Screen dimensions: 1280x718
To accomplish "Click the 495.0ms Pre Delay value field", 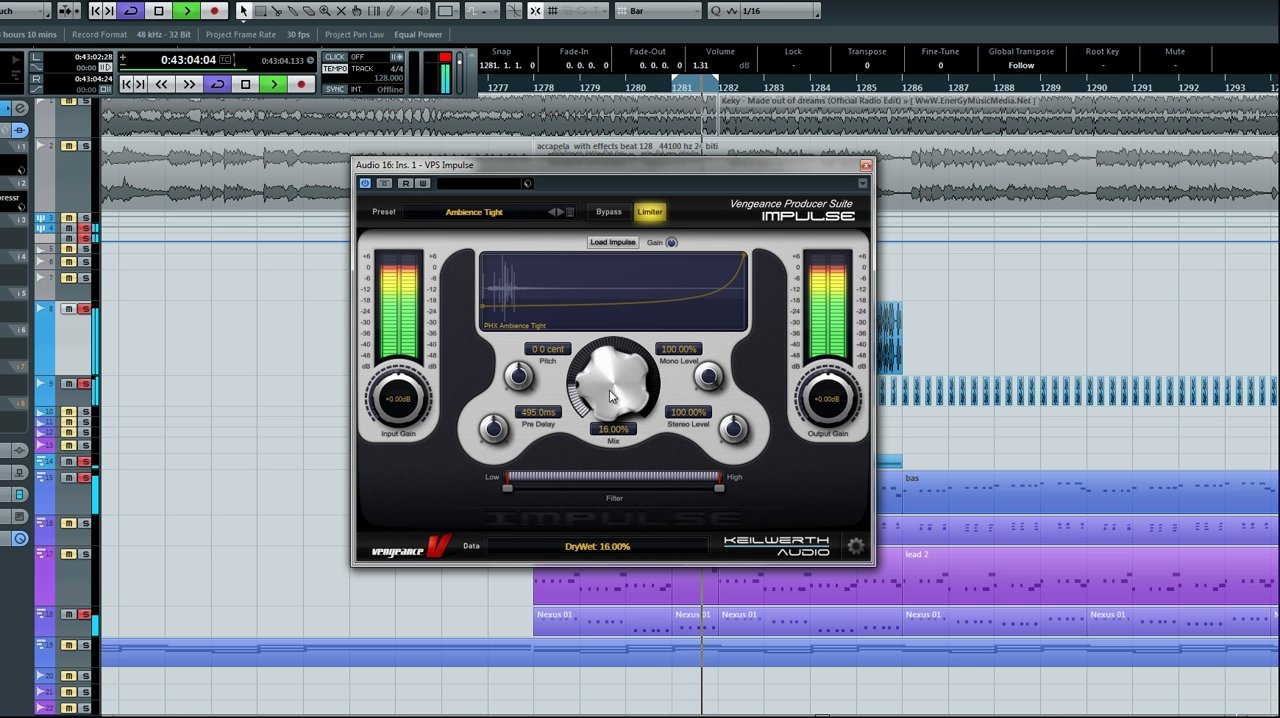I will (x=538, y=412).
